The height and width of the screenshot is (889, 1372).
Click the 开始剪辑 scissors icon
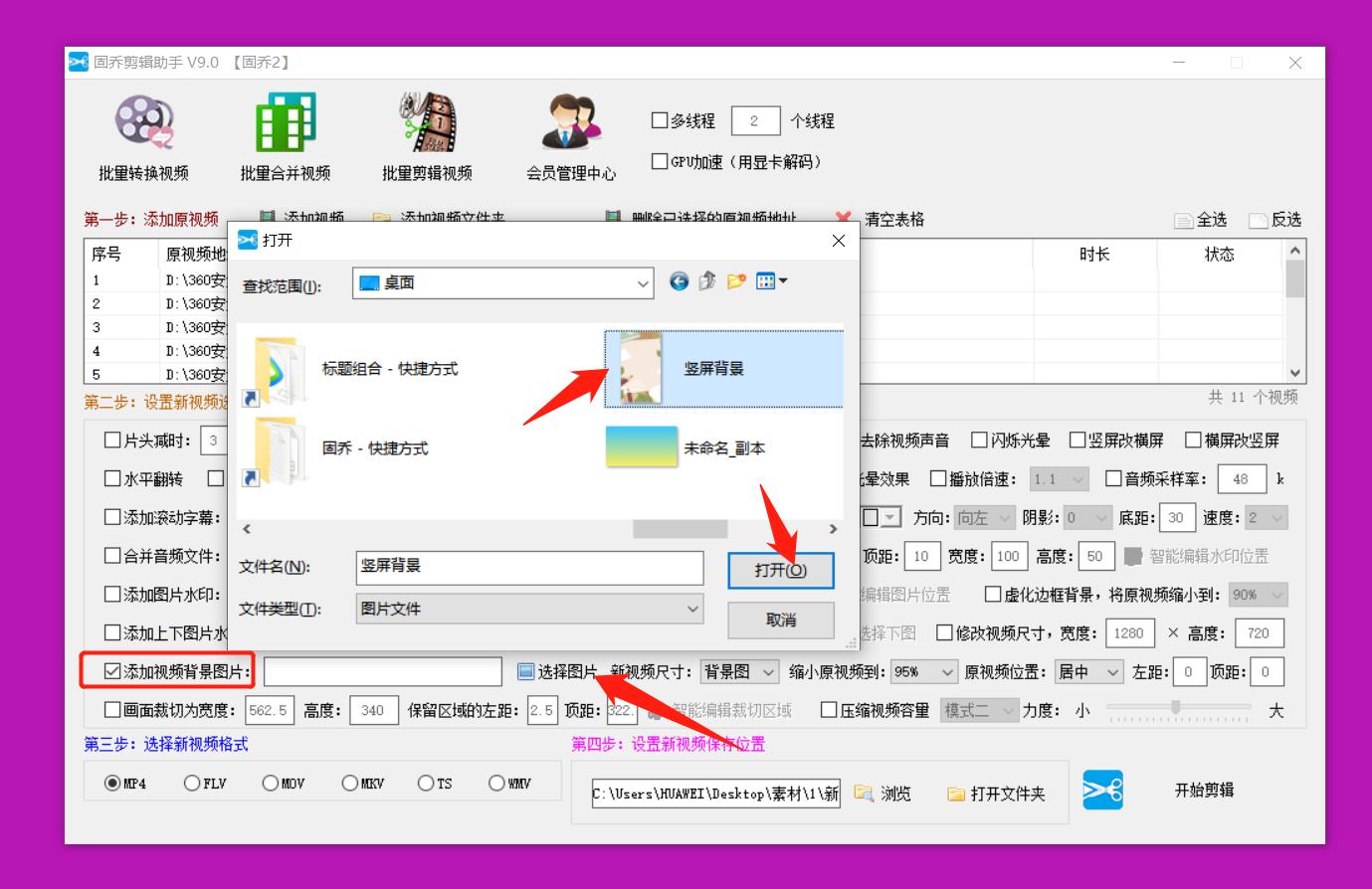pyautogui.click(x=1102, y=791)
